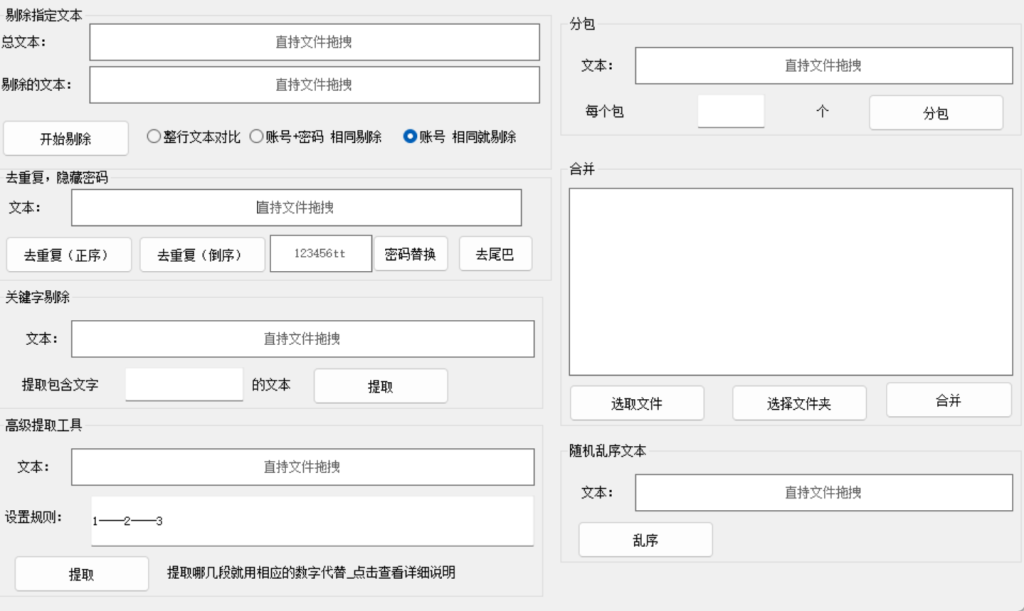Click the 设置规则 field showing 1——2——3
Image resolution: width=1024 pixels, height=611 pixels.
(312, 521)
